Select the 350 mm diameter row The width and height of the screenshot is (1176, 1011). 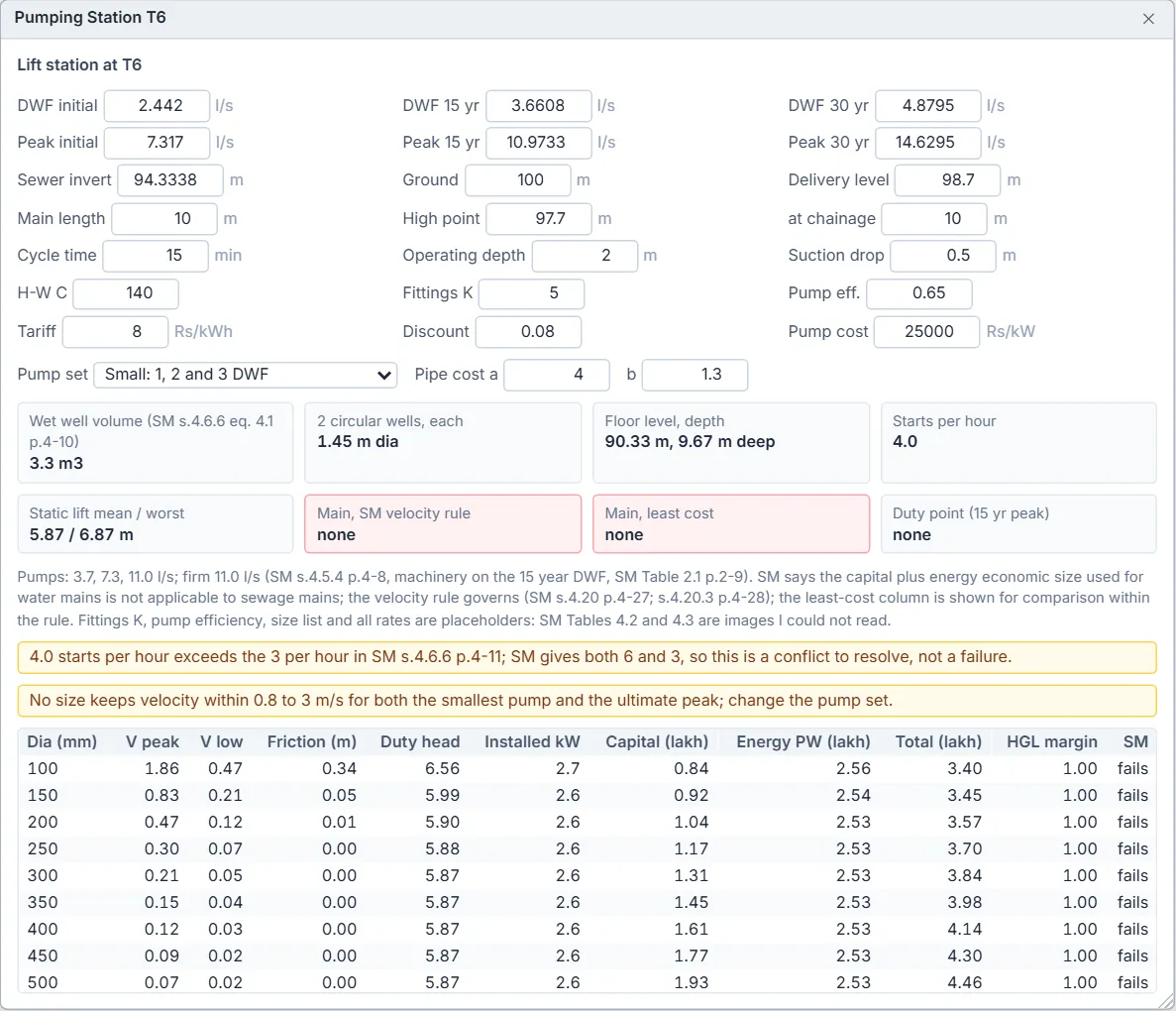[588, 903]
